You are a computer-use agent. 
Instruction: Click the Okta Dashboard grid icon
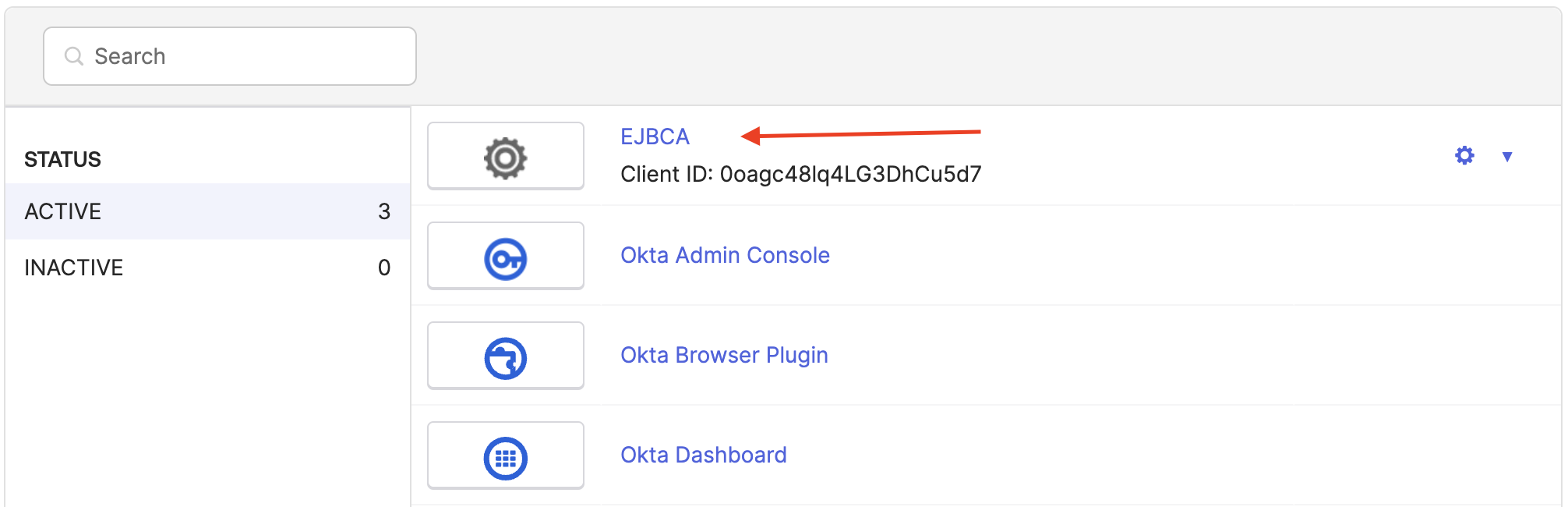505,457
